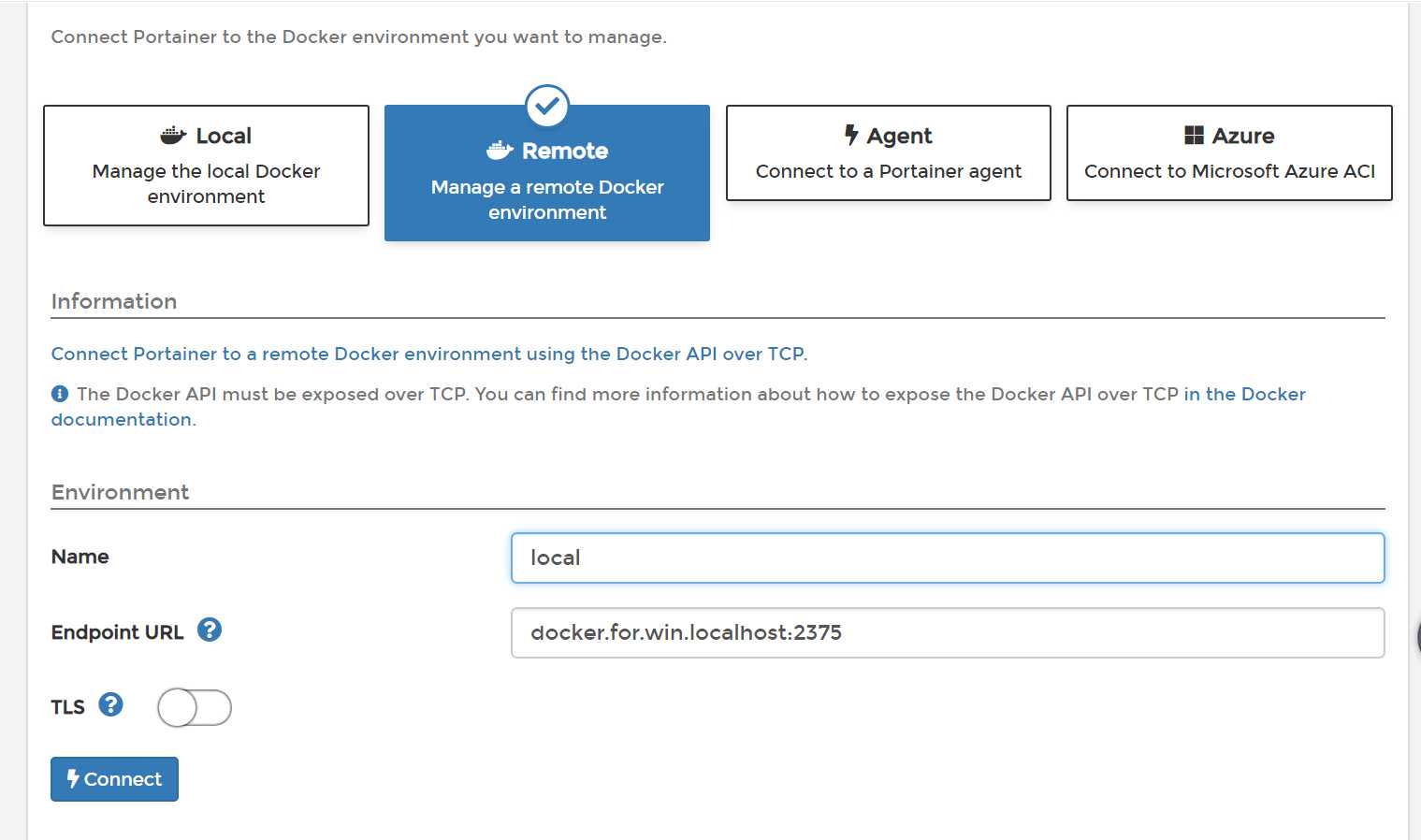The width and height of the screenshot is (1421, 840).
Task: Click the Connect button
Action: pyautogui.click(x=114, y=779)
